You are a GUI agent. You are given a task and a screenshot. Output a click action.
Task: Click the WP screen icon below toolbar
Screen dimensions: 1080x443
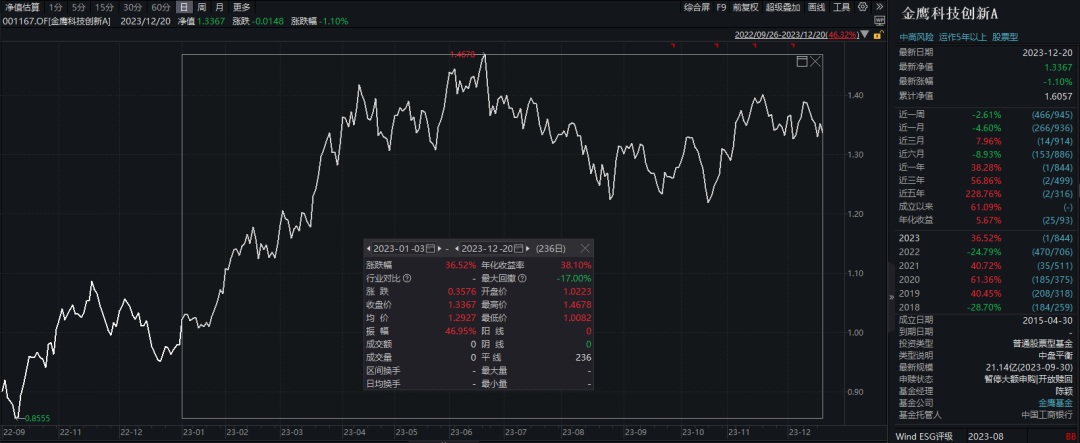[x=880, y=21]
